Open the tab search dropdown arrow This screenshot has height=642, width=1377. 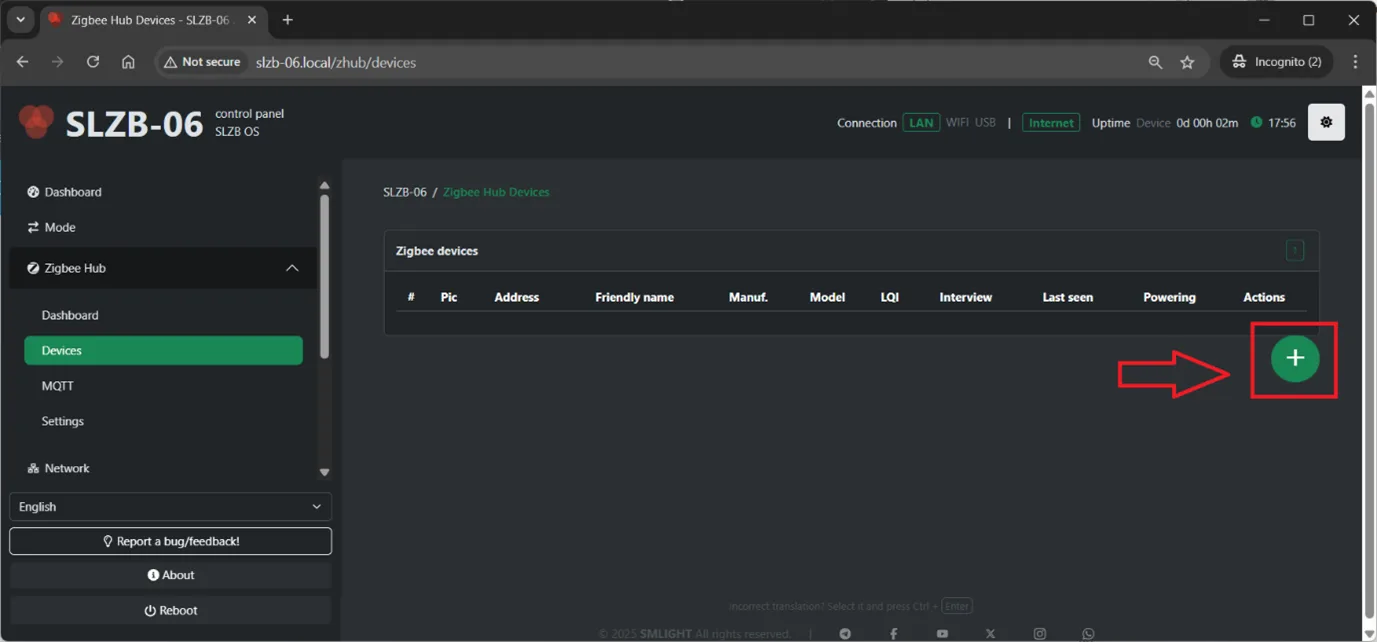[x=20, y=20]
